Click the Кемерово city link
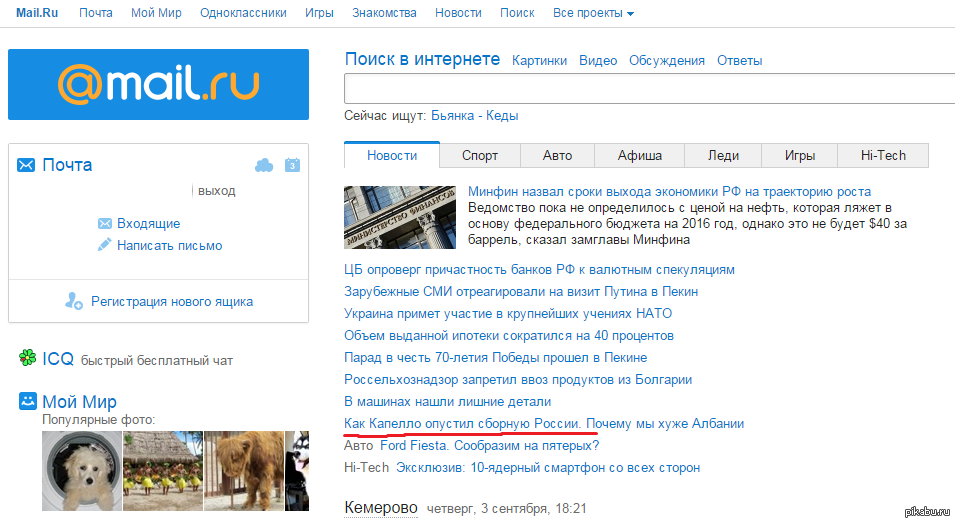The width and height of the screenshot is (955, 523). [381, 508]
